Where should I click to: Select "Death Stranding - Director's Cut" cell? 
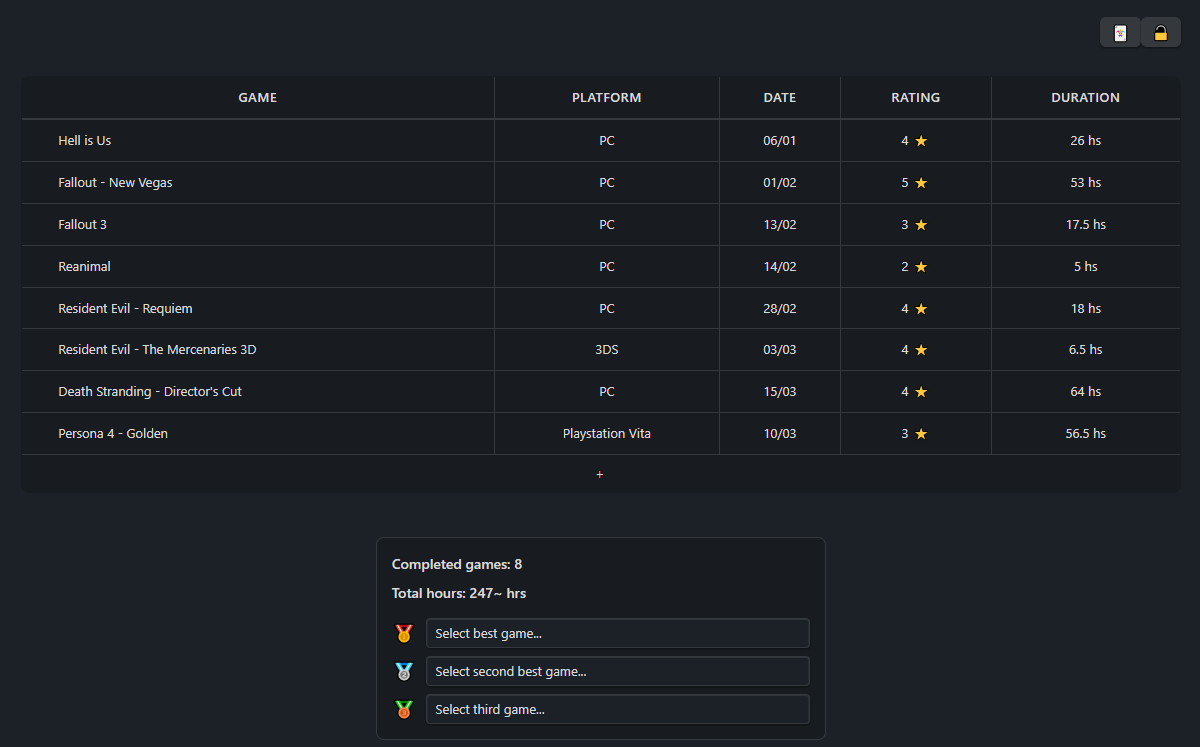coord(258,392)
